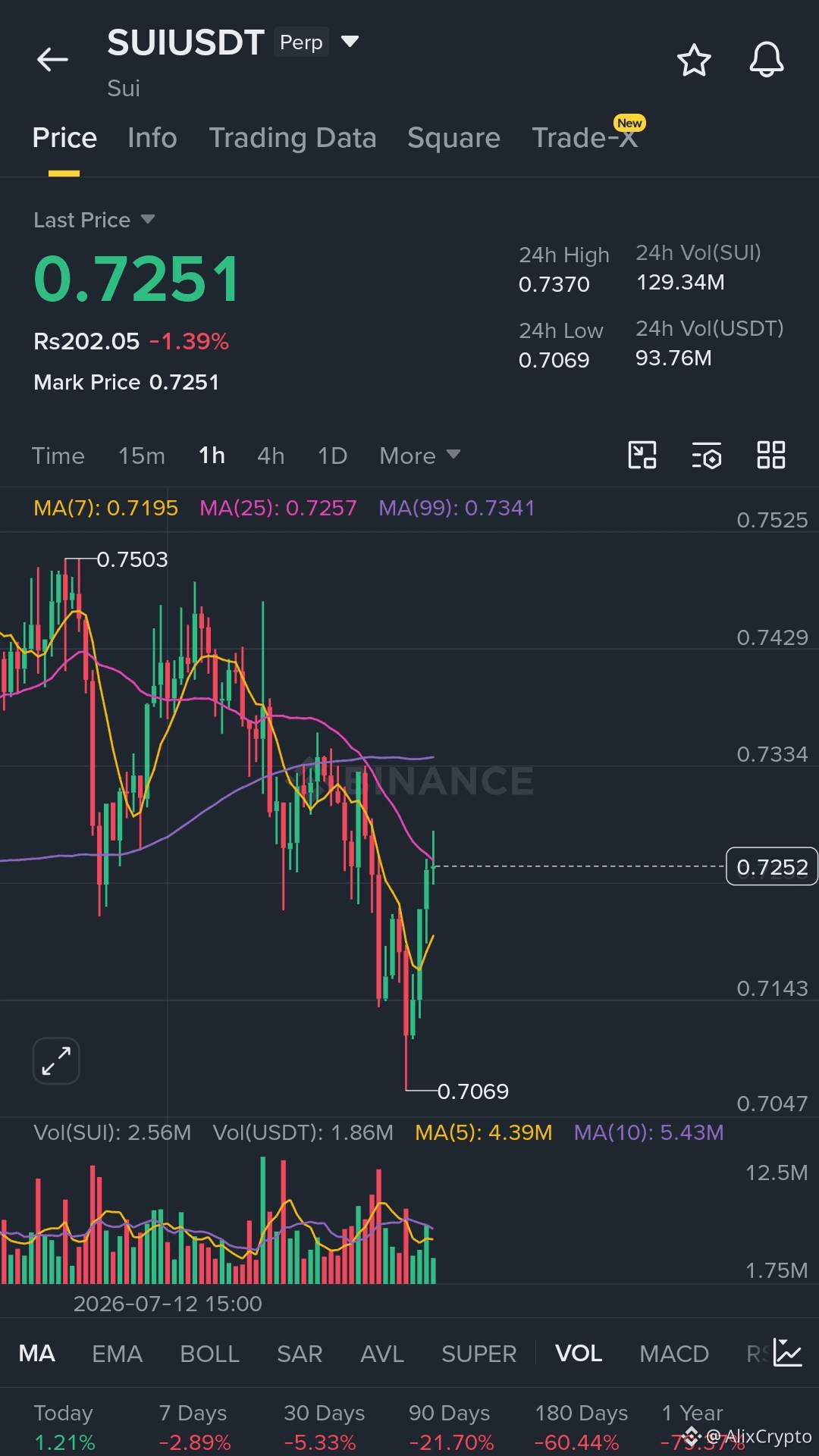Tap the 30 Days -5.33% performance
The image size is (819, 1456).
tap(324, 1427)
